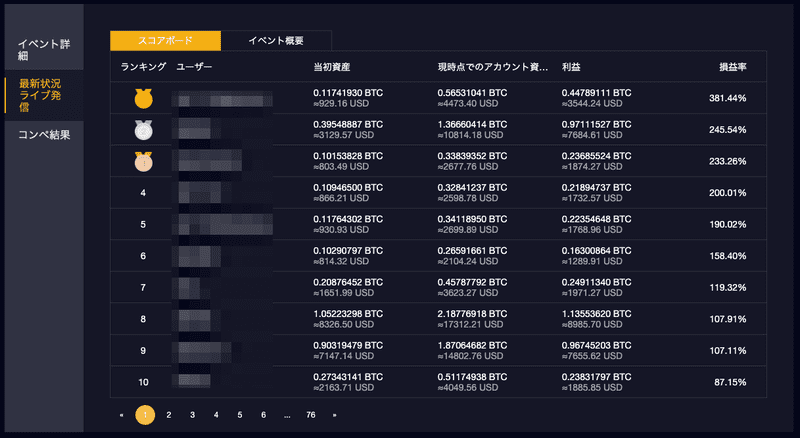Click the 158.40% profit rate value
800x438 pixels.
click(728, 256)
